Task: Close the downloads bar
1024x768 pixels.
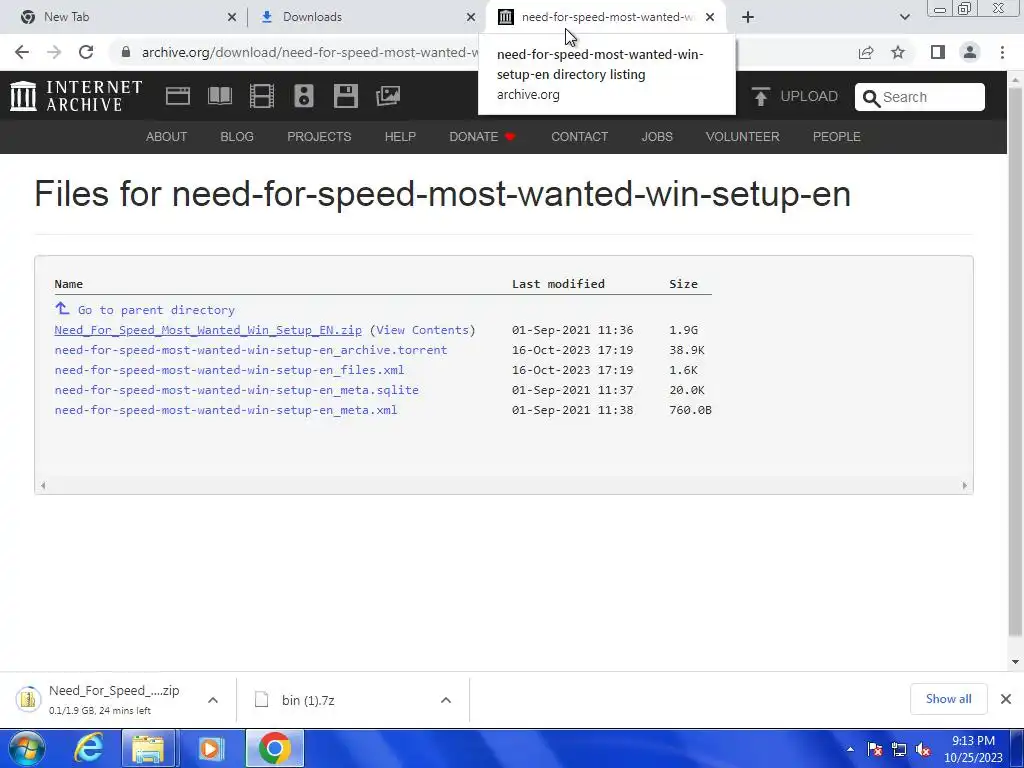Action: pos(1006,699)
